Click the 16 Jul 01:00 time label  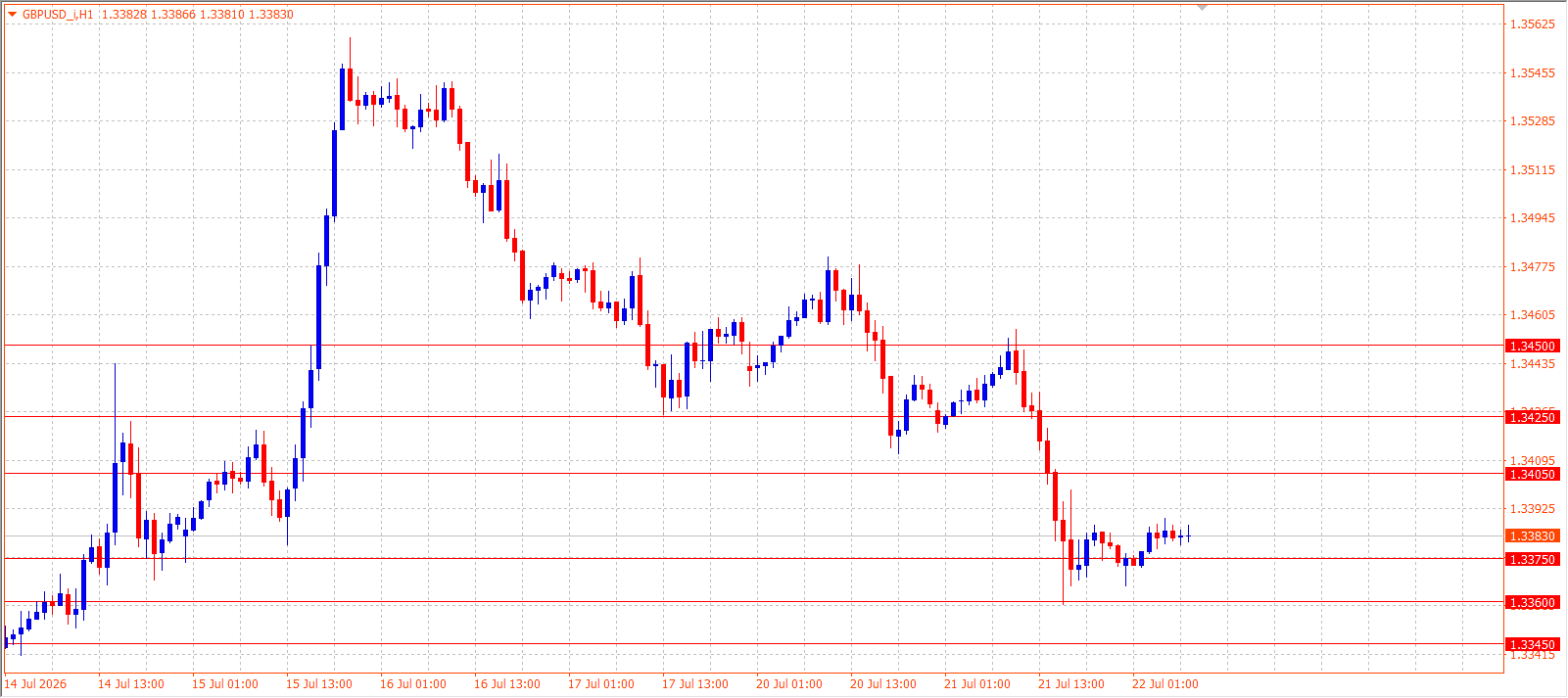[413, 684]
